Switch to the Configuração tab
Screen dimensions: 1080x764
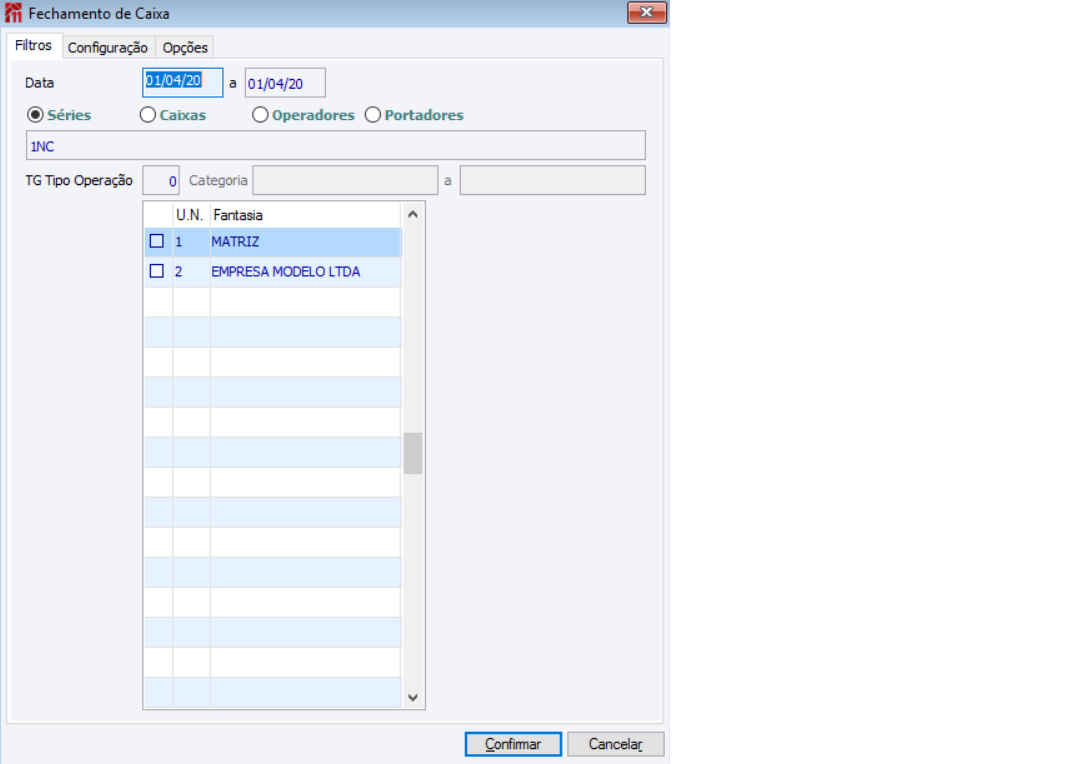107,48
